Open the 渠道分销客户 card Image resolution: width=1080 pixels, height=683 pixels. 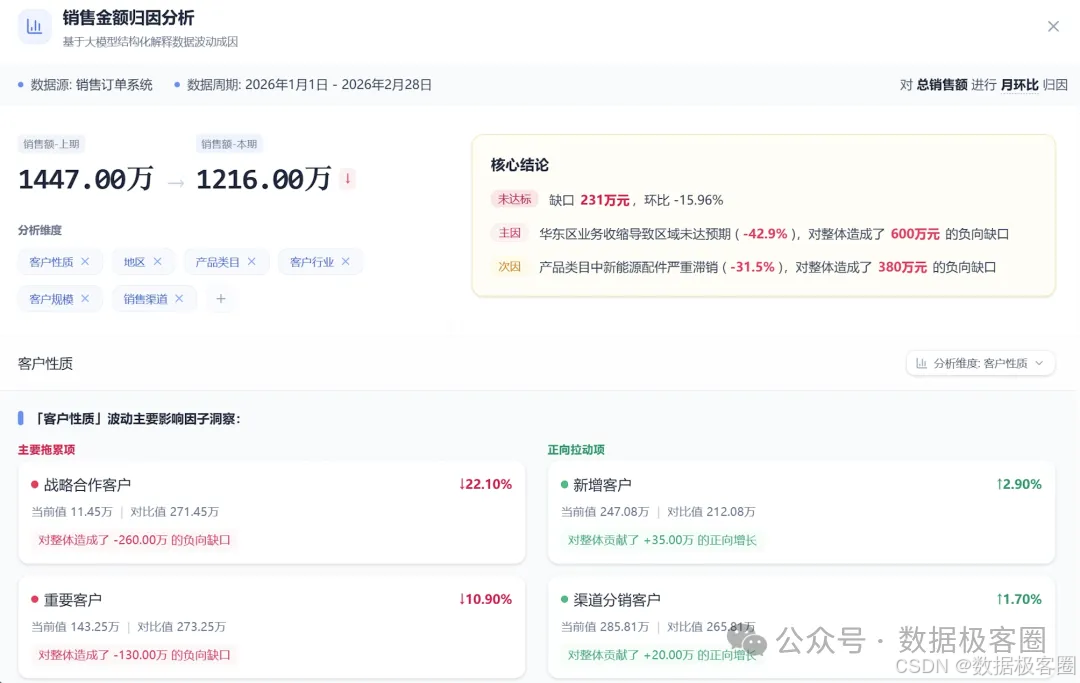tap(801, 627)
